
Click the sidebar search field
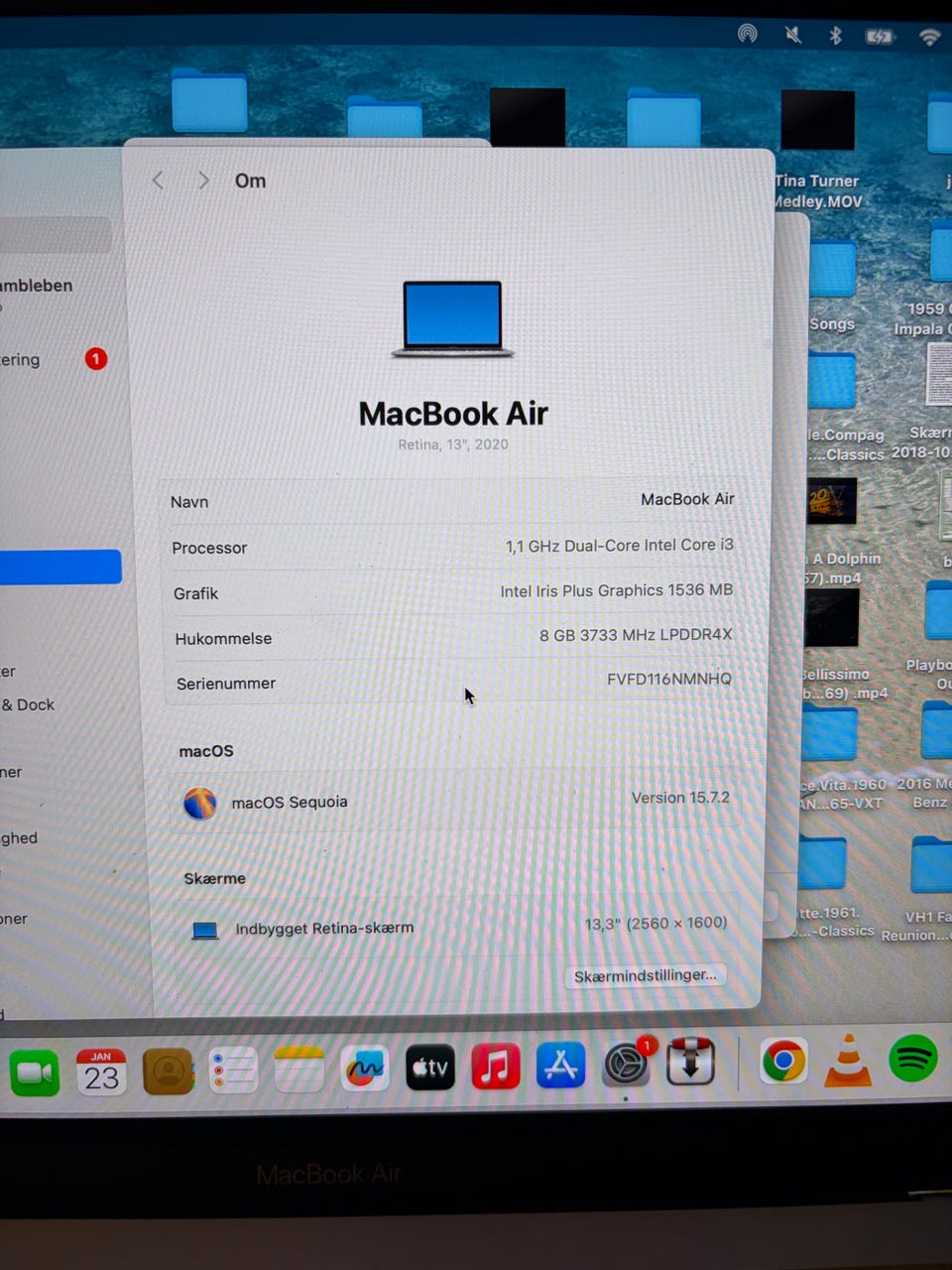55,235
